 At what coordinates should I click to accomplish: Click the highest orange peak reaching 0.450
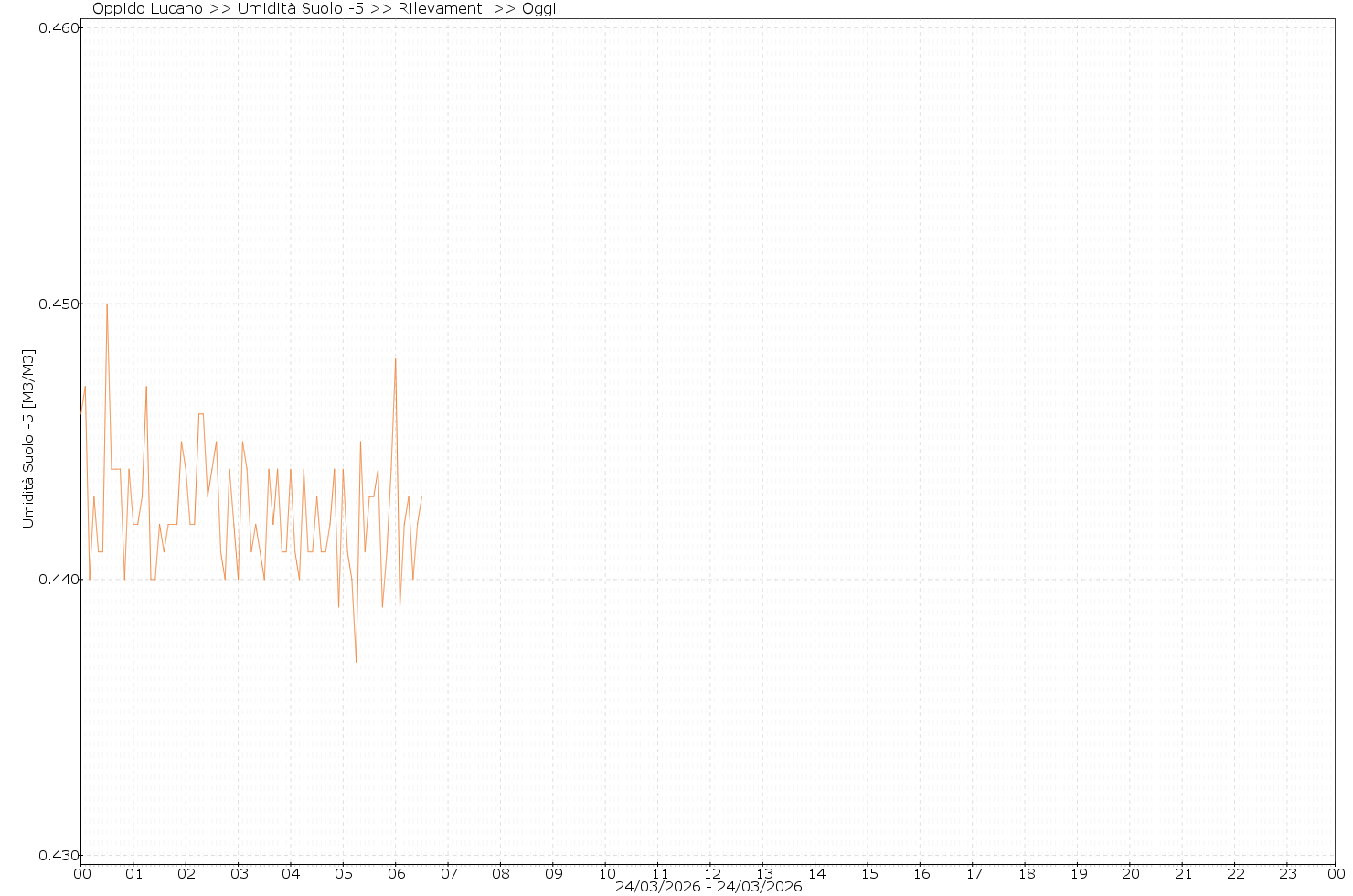tap(107, 304)
